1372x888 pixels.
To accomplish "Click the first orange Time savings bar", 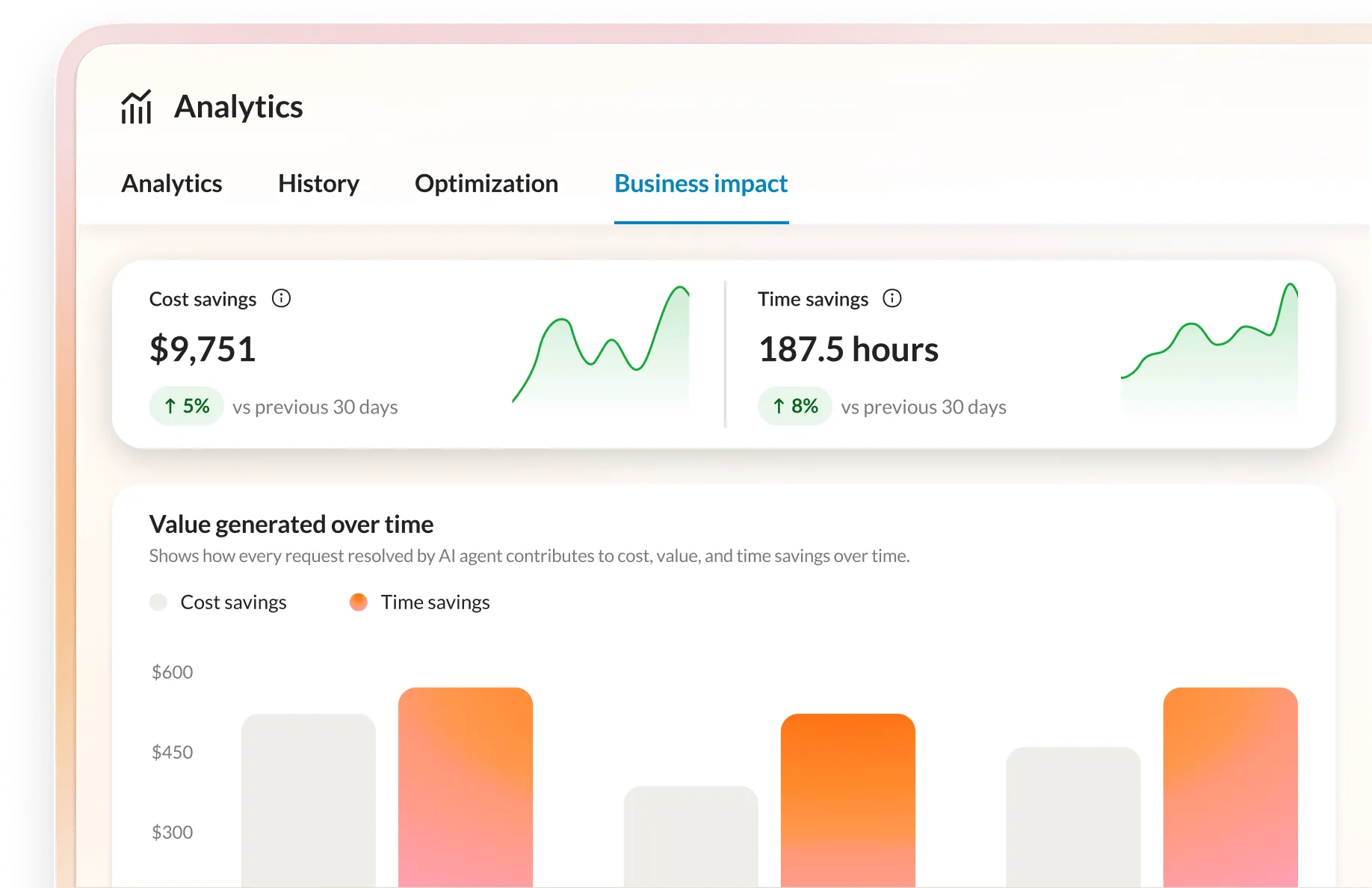I will coord(465,785).
